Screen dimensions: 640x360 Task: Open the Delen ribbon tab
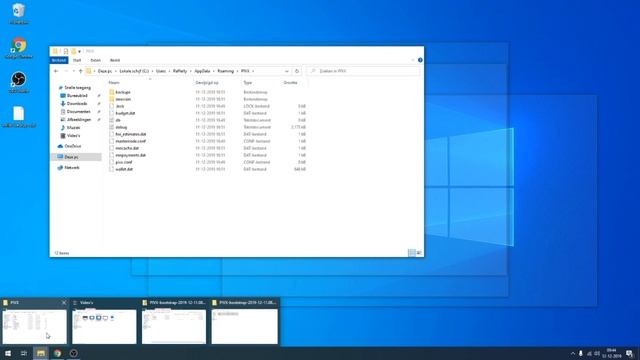click(x=96, y=60)
